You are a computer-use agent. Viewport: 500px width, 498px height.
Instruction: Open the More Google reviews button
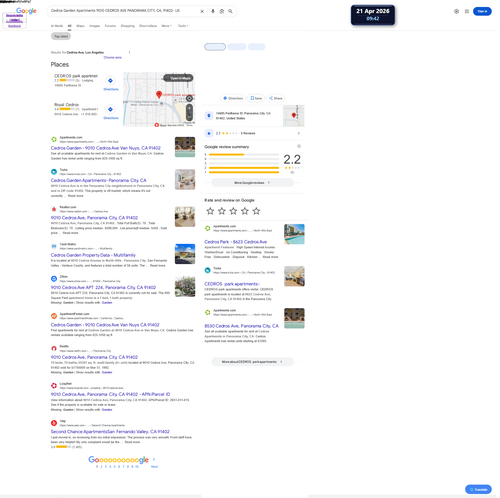tap(252, 183)
